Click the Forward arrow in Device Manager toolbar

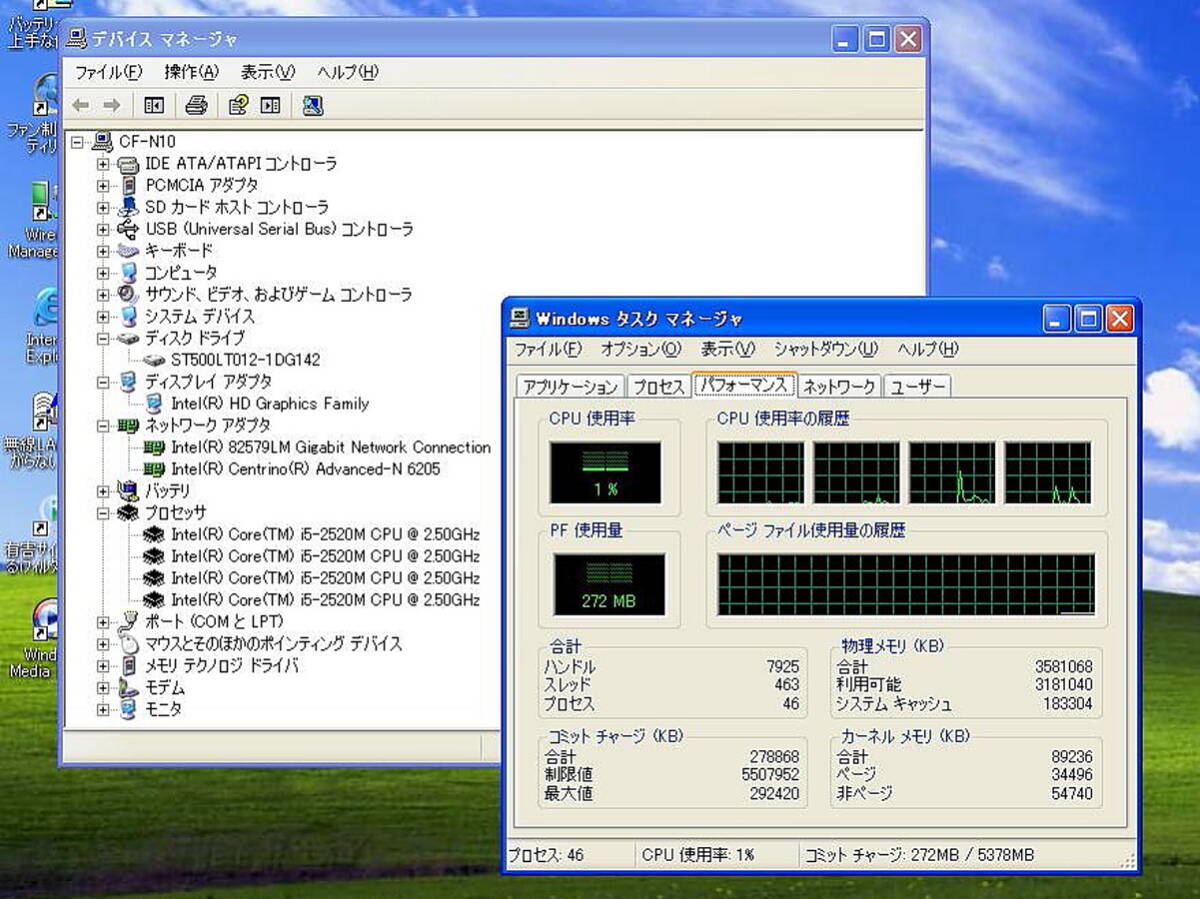pos(111,105)
